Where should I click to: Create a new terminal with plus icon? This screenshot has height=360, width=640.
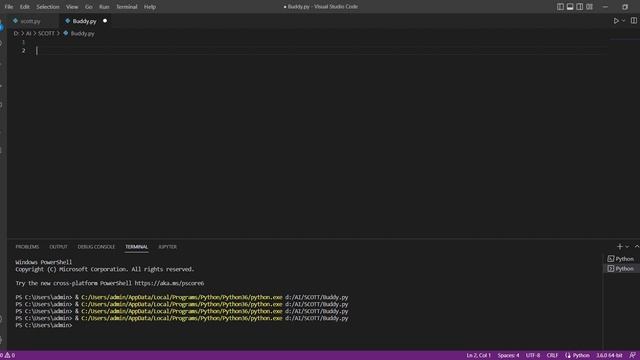pos(620,247)
